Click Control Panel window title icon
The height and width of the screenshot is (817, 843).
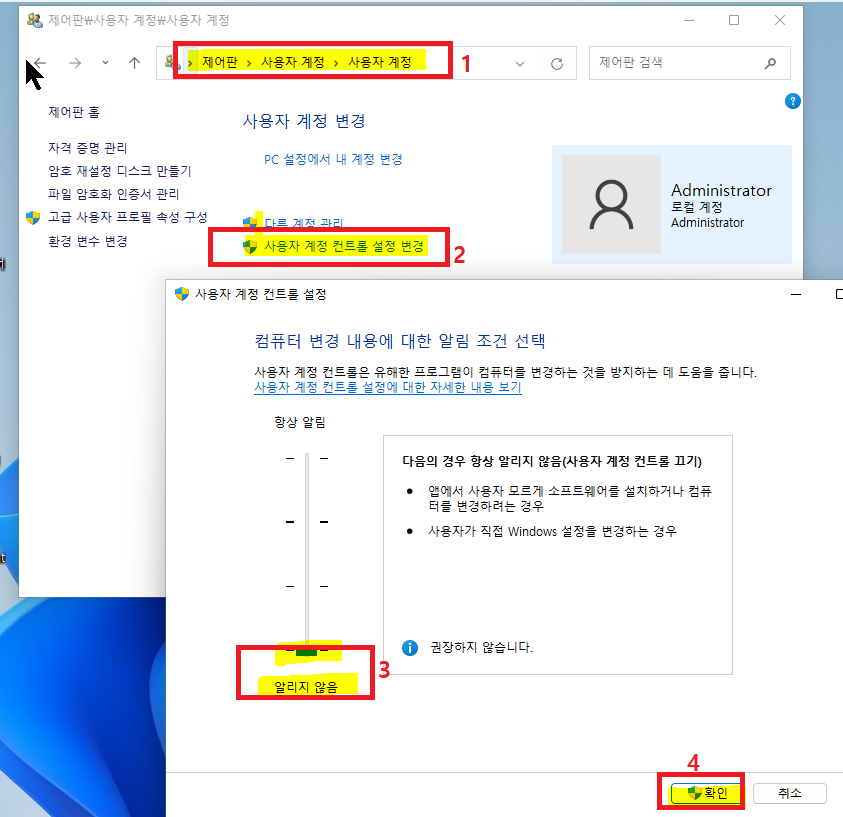click(34, 20)
